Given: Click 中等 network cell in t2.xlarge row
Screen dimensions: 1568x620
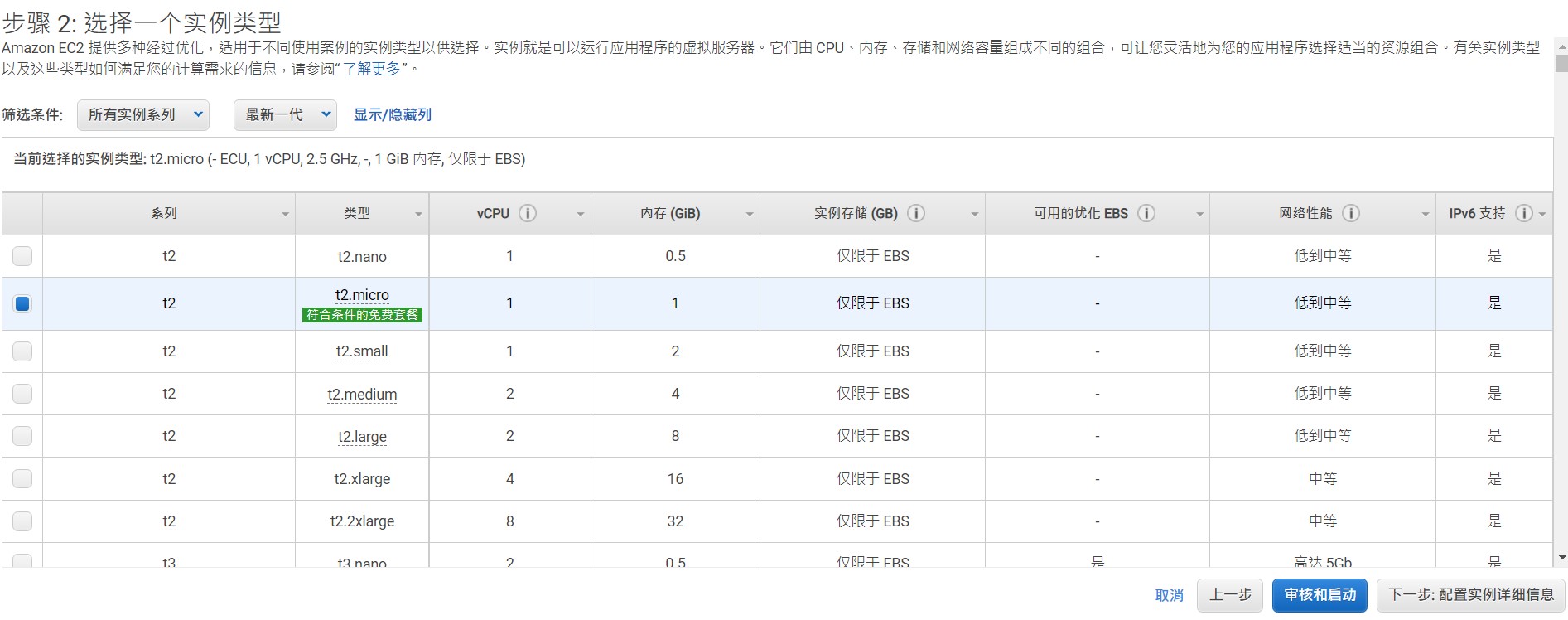Looking at the screenshot, I should coord(1323,479).
